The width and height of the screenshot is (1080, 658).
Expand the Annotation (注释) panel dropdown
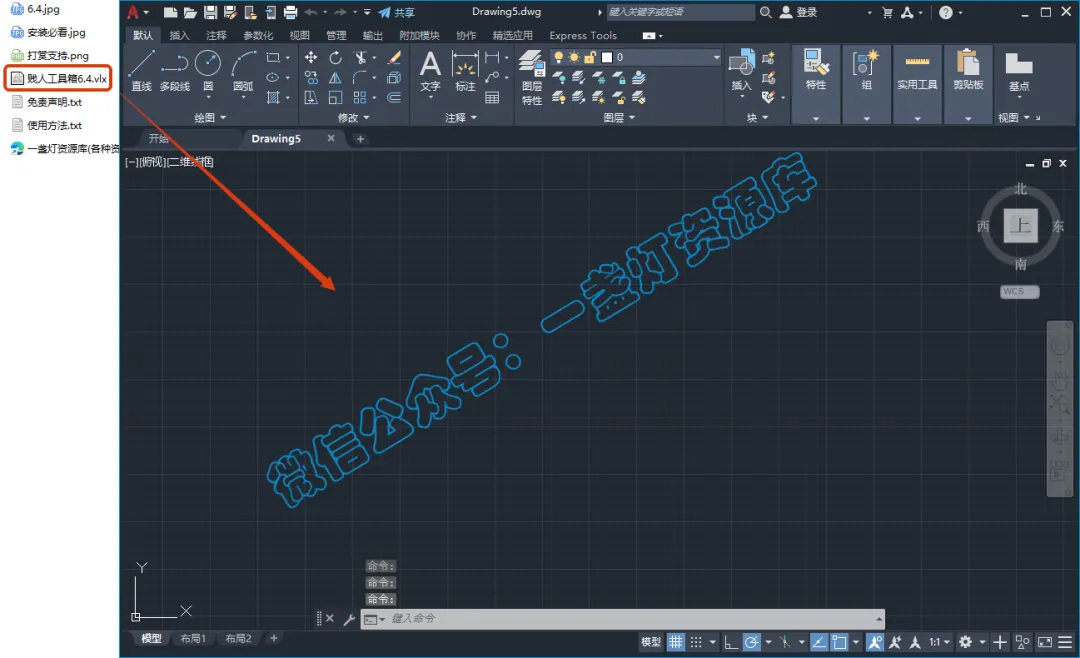pos(461,118)
